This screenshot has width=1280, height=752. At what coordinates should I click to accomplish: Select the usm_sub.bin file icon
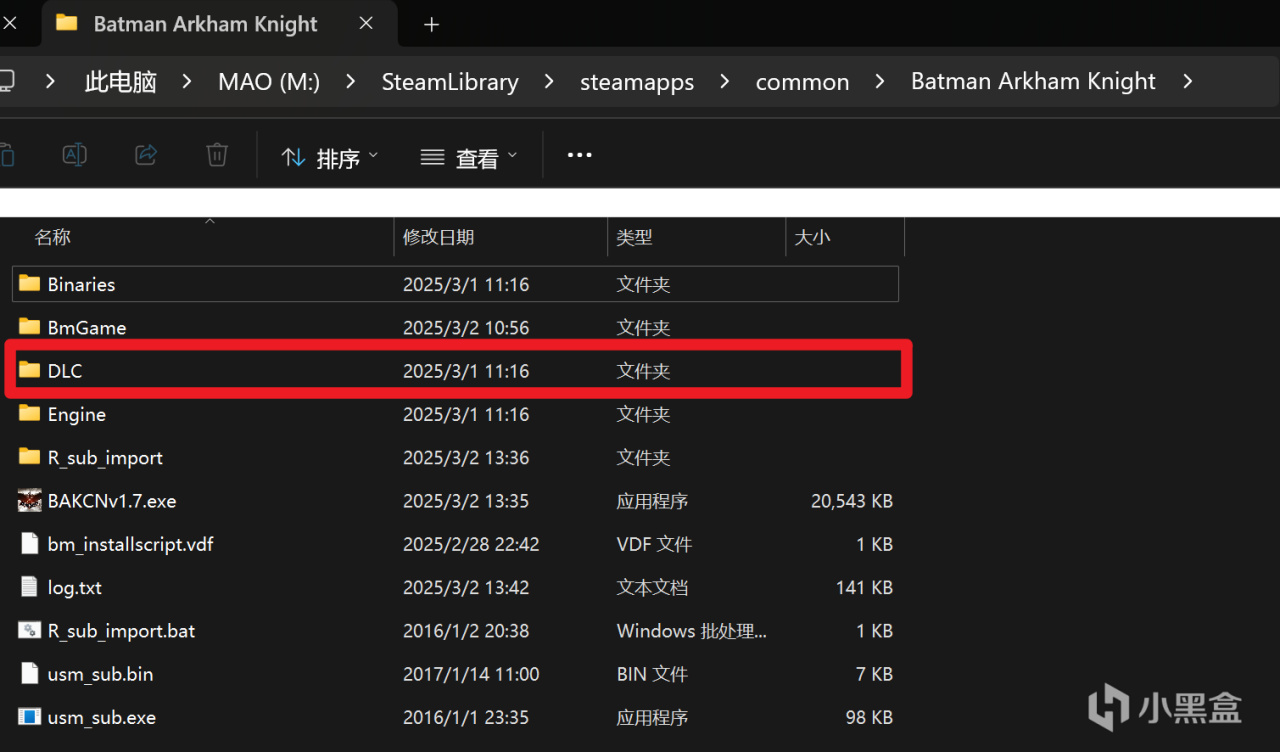point(30,674)
